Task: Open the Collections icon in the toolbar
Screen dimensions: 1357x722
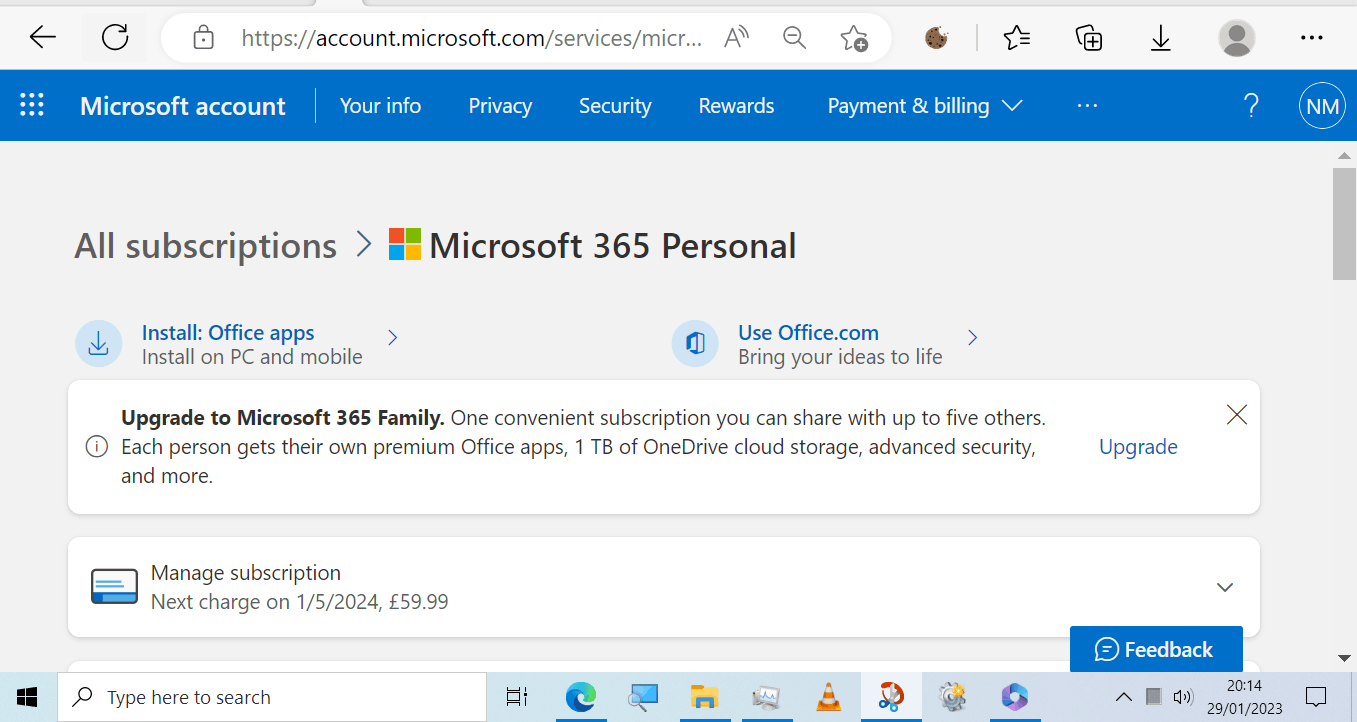Action: pos(1089,38)
